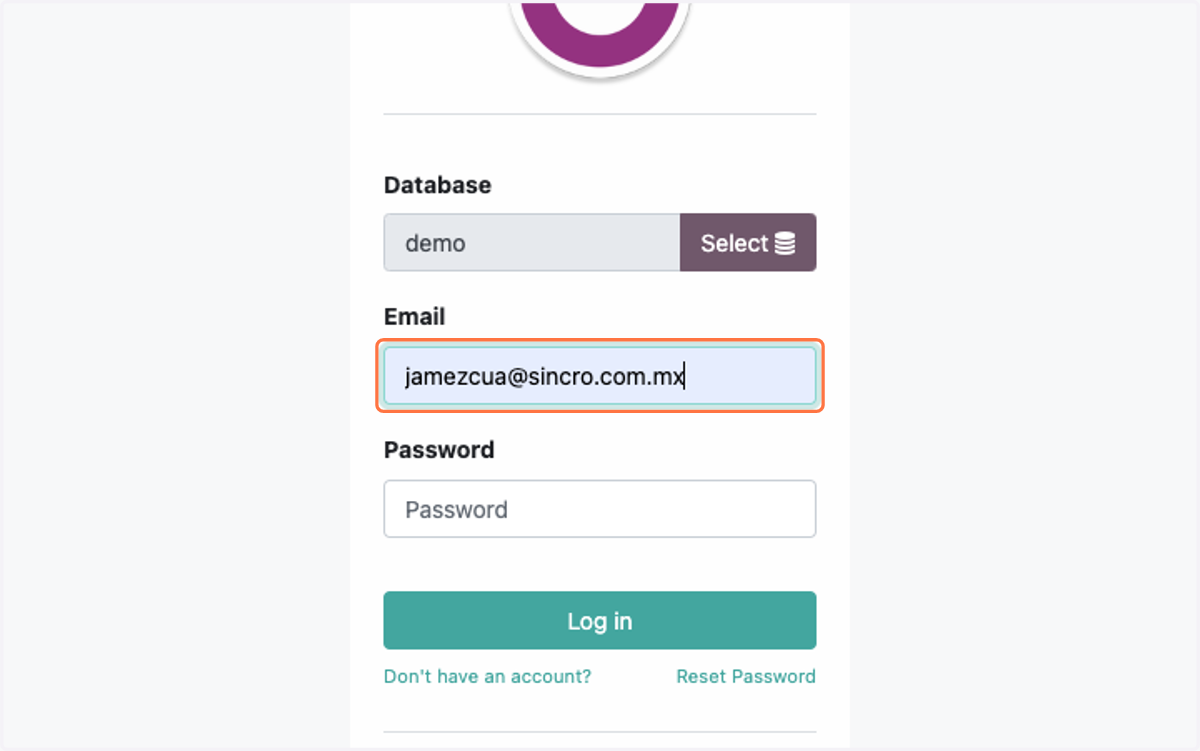This screenshot has width=1200, height=751.
Task: Click the database stack icon
Action: [x=785, y=243]
